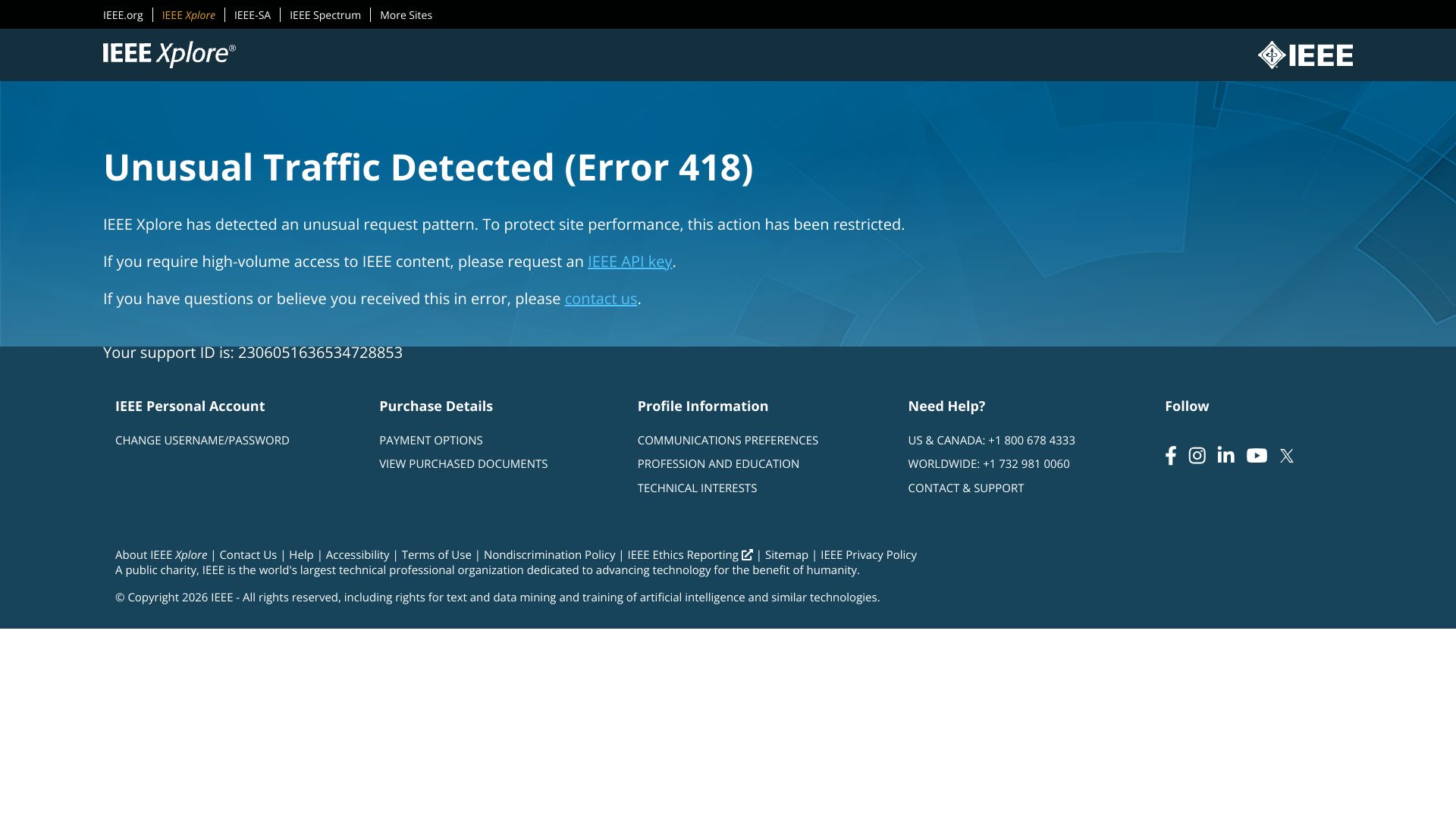The width and height of the screenshot is (1456, 819).
Task: Select IEEE Xplore in top bar
Action: pos(189,15)
